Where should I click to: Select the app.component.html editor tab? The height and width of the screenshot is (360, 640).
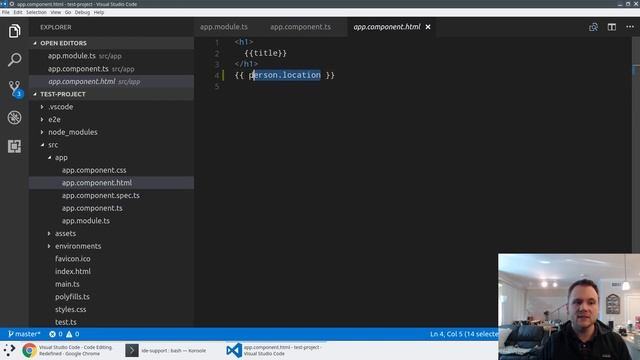point(387,27)
